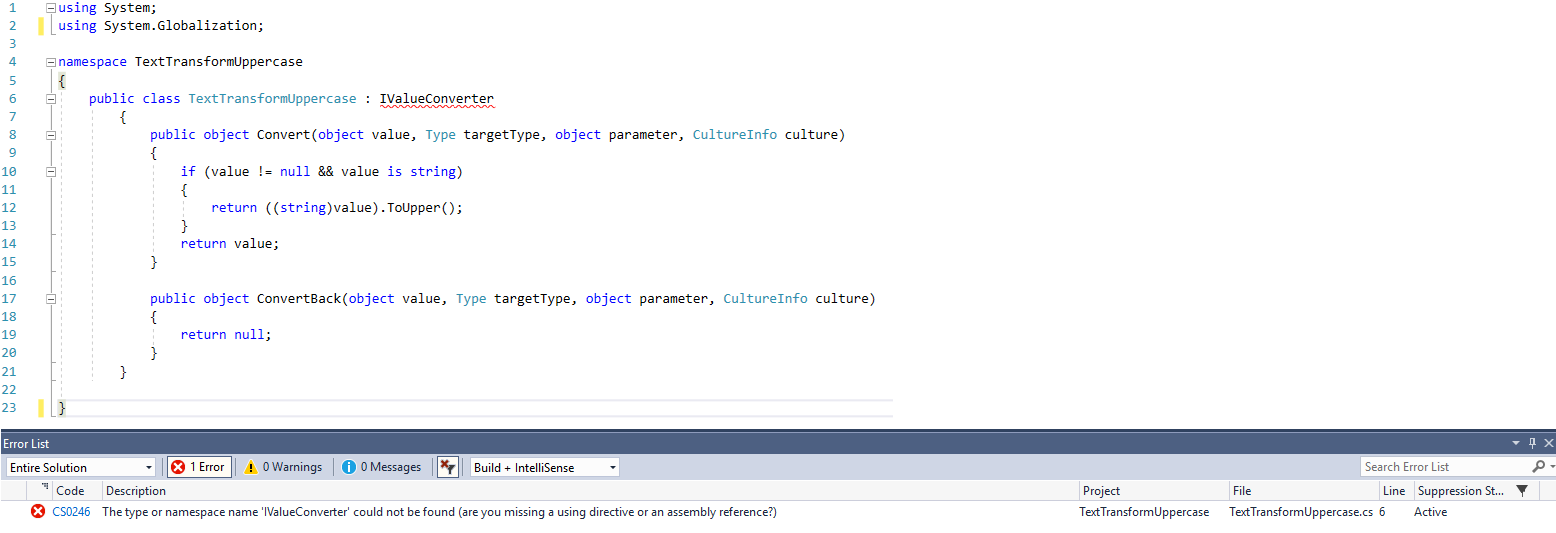
Task: Click the category icon column header
Action: click(44, 490)
